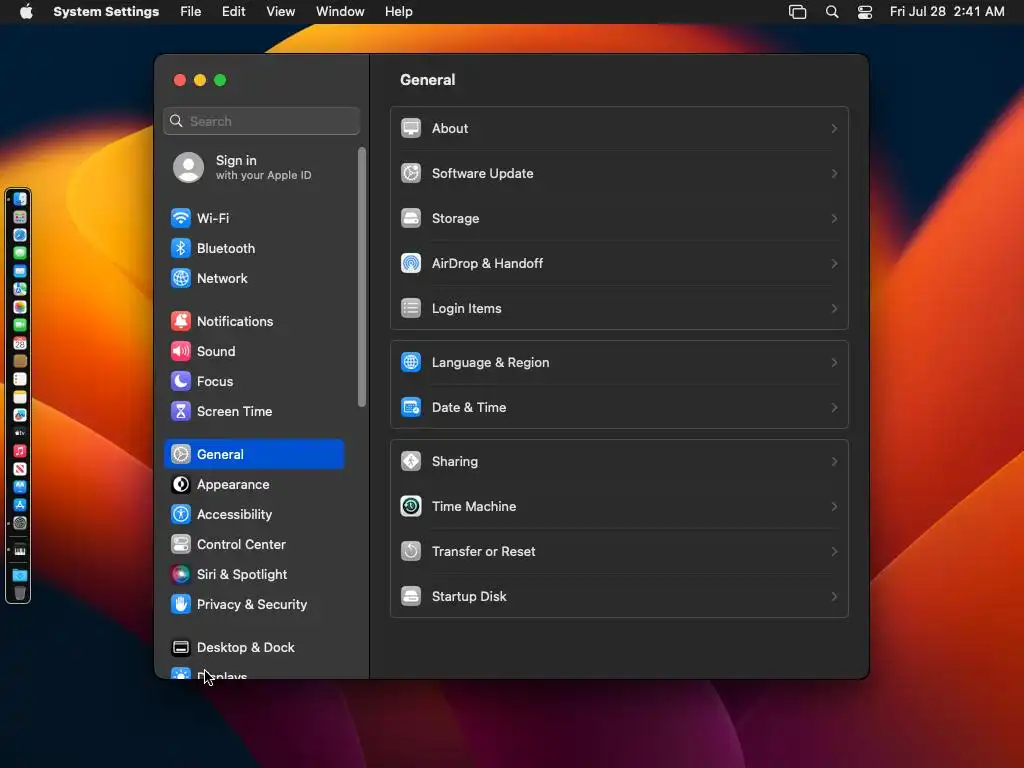Expand Time Machine via its chevron
1024x768 pixels.
(x=834, y=507)
